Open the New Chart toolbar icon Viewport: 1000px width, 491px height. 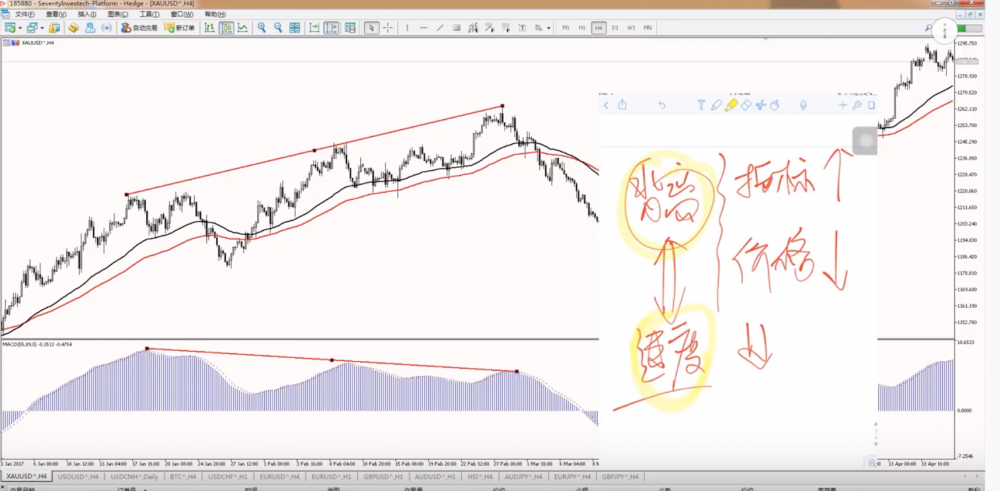click(x=10, y=28)
